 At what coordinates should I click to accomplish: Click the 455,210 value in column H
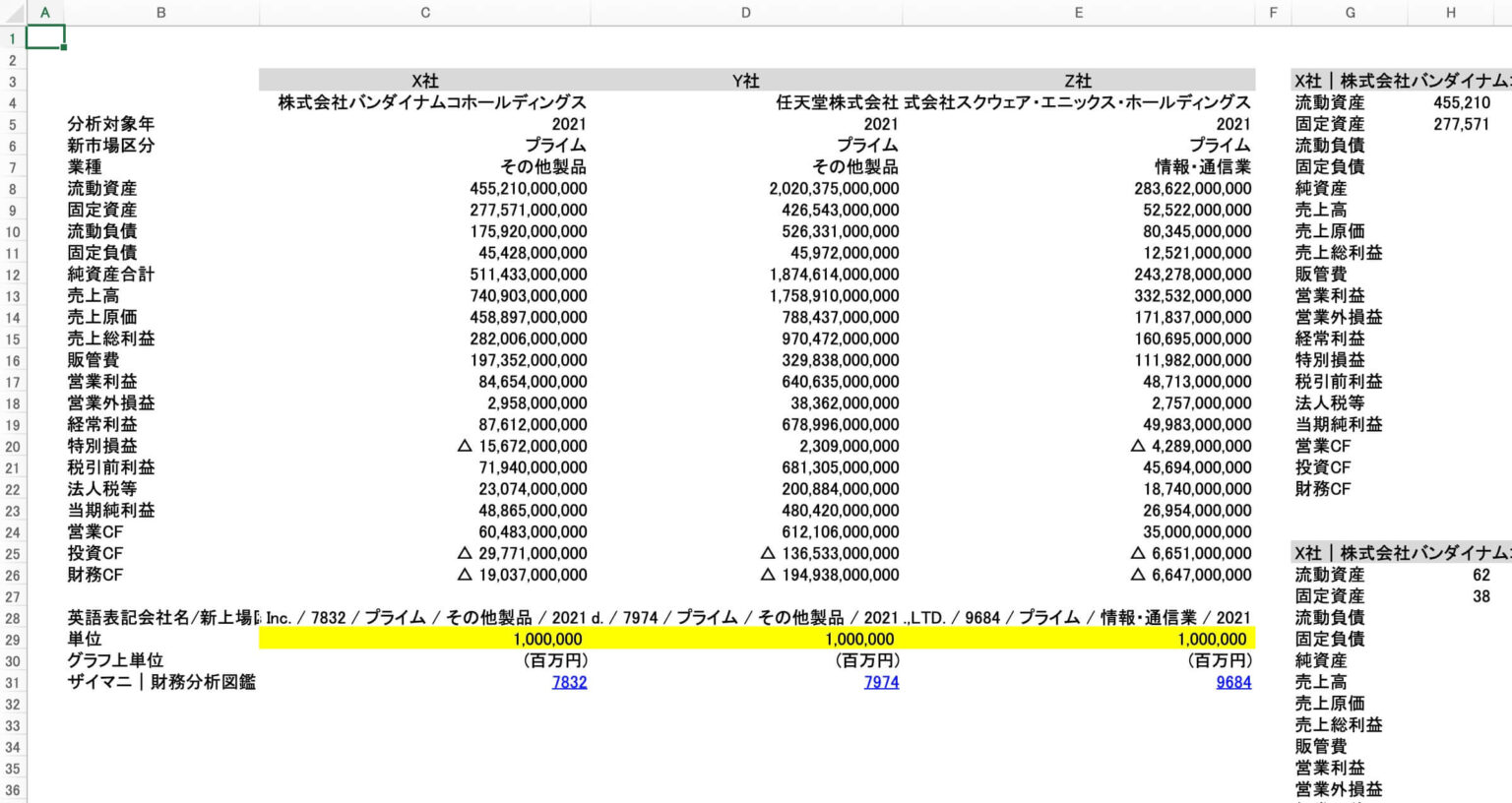tap(1461, 102)
